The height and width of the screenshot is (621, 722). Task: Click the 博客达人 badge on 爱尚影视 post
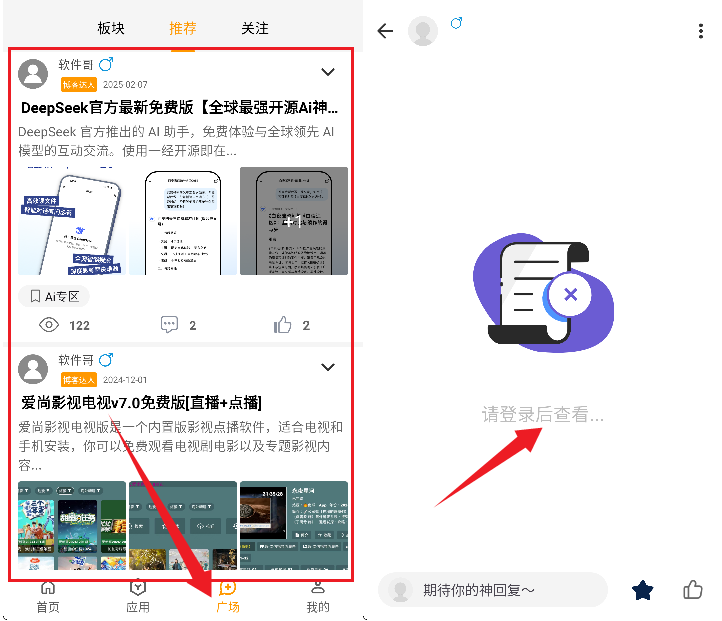tap(79, 380)
